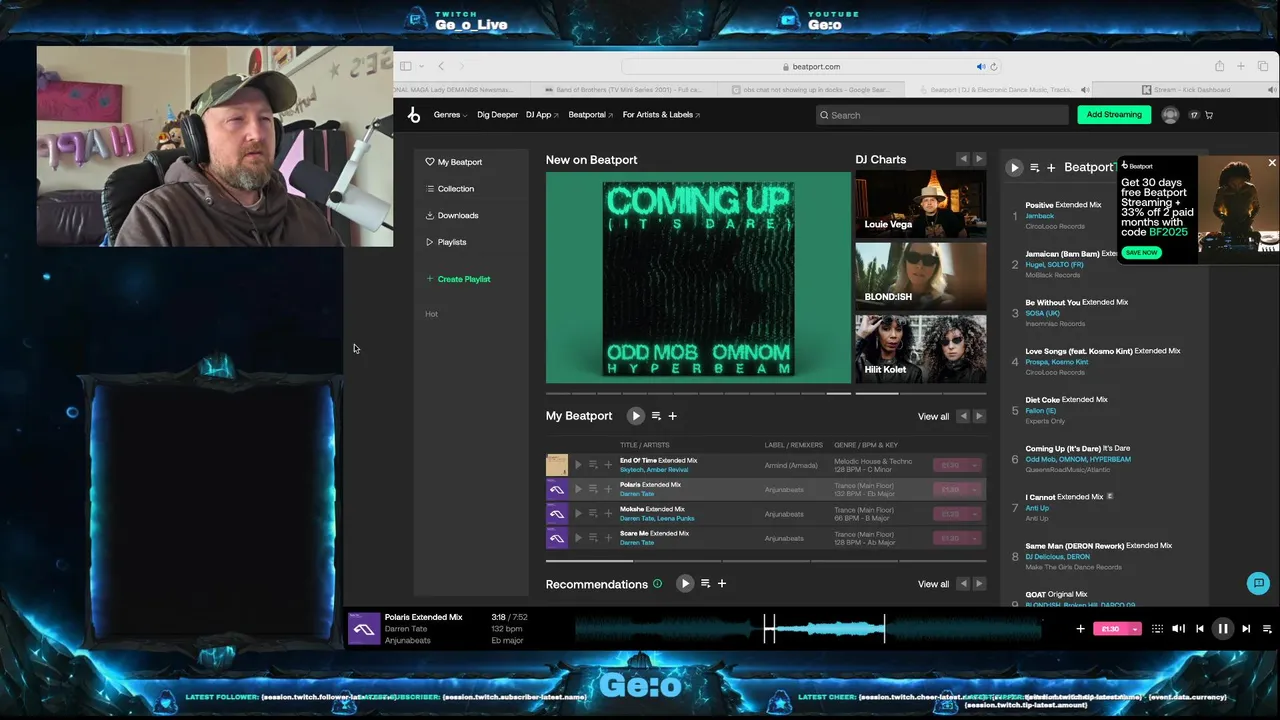This screenshot has height=720, width=1280.
Task: Open price dropdown for Scare Me
Action: [975, 538]
